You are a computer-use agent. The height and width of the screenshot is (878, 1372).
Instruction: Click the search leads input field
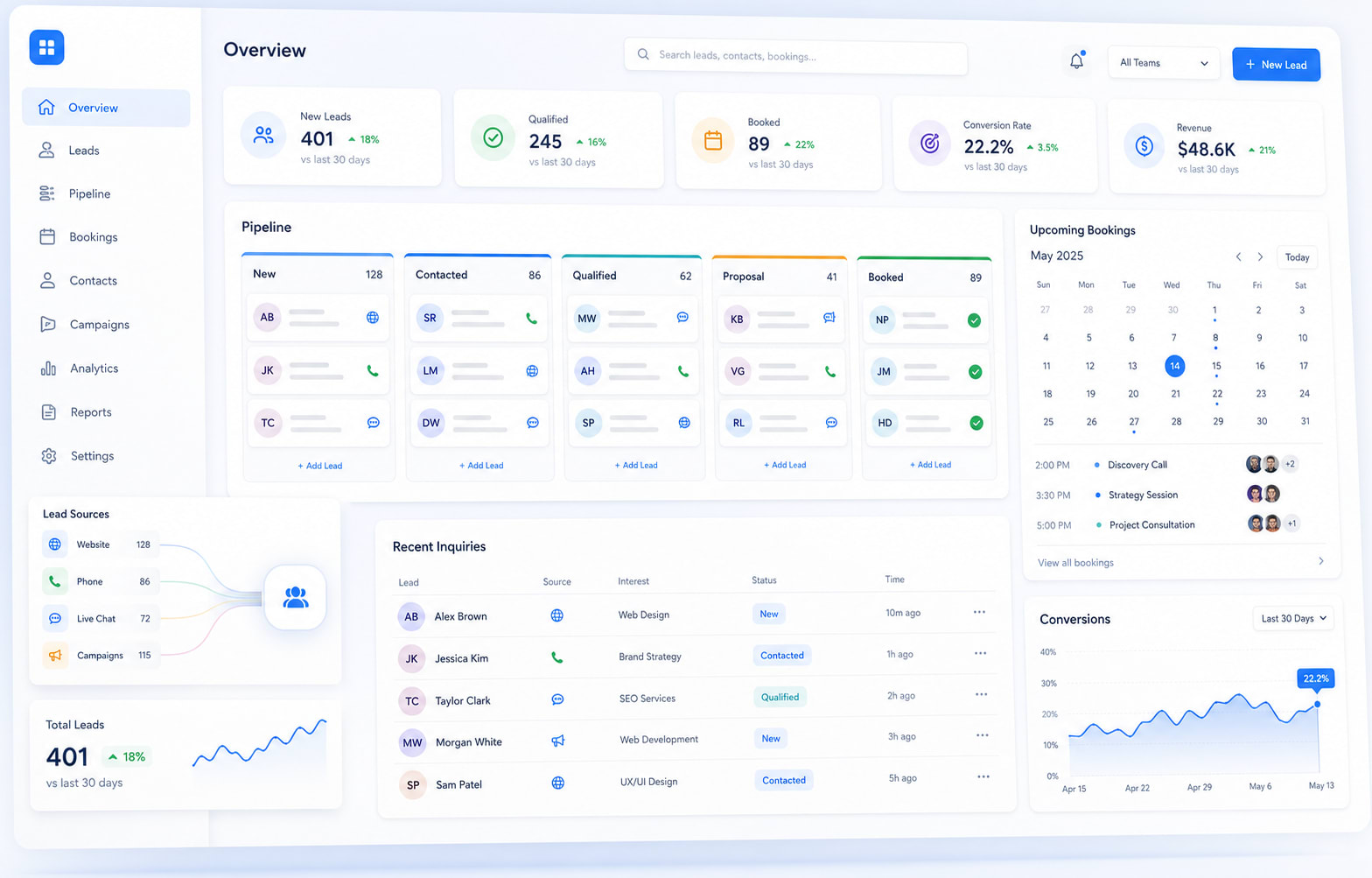796,56
